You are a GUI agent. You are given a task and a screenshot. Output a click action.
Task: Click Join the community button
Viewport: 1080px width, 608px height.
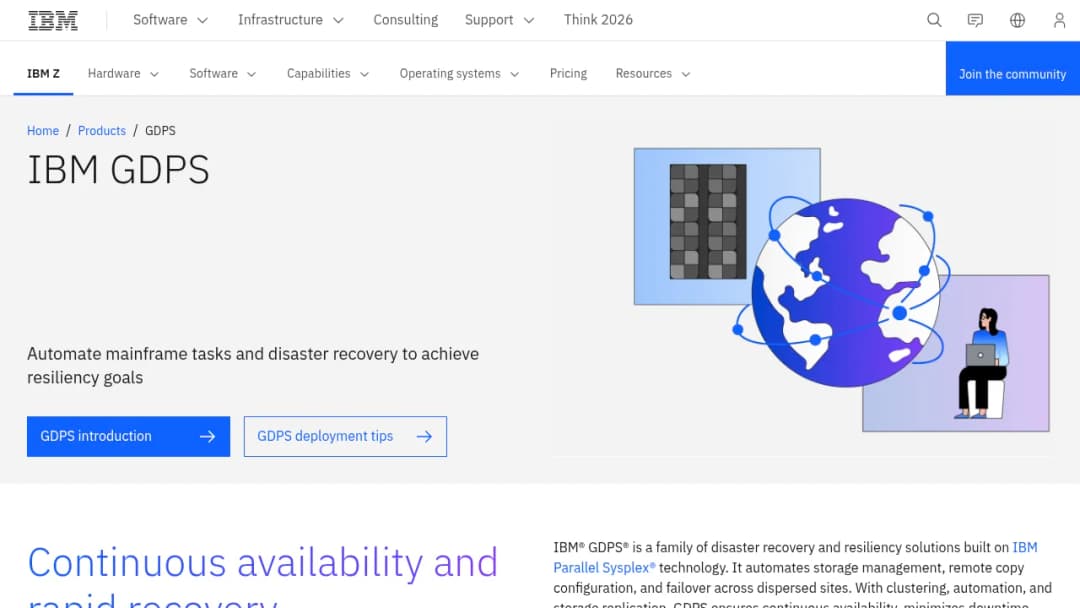click(x=1012, y=68)
